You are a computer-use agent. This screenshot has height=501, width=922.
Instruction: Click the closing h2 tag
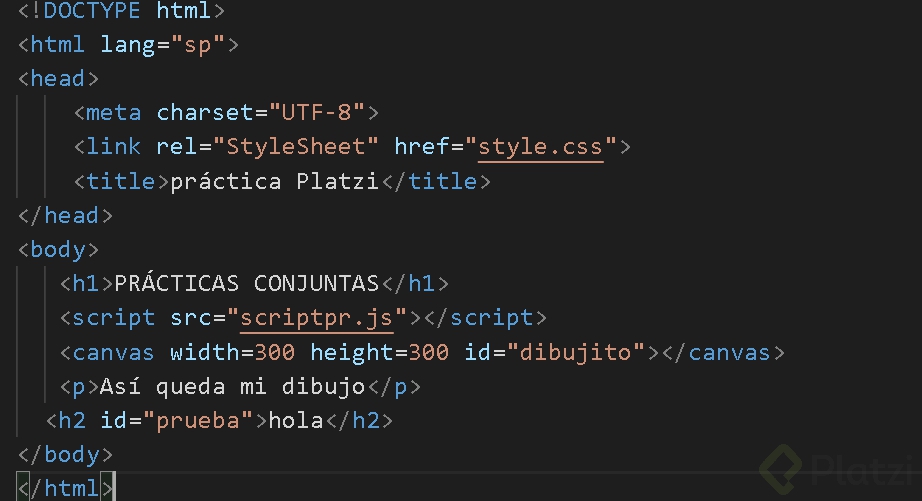pyautogui.click(x=359, y=421)
